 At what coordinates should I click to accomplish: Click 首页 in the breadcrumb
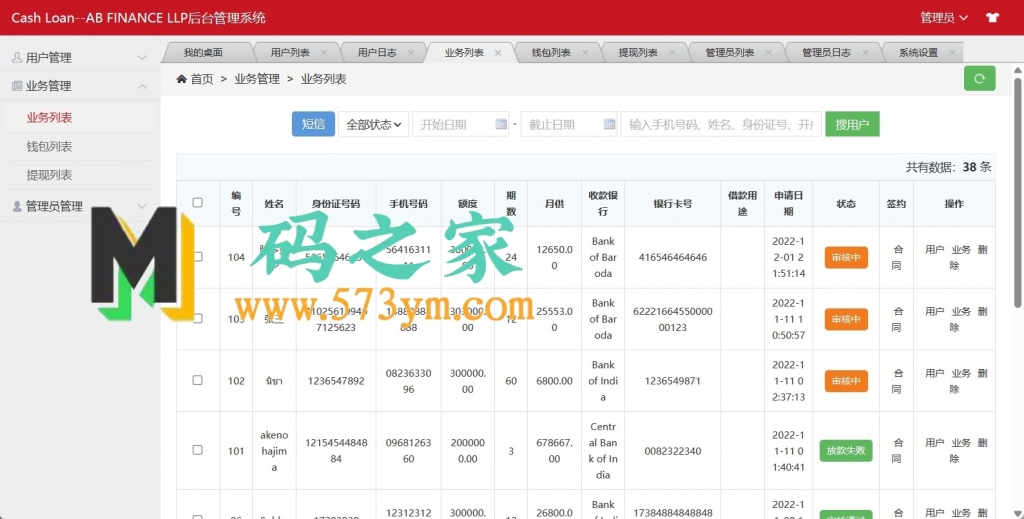coord(202,79)
